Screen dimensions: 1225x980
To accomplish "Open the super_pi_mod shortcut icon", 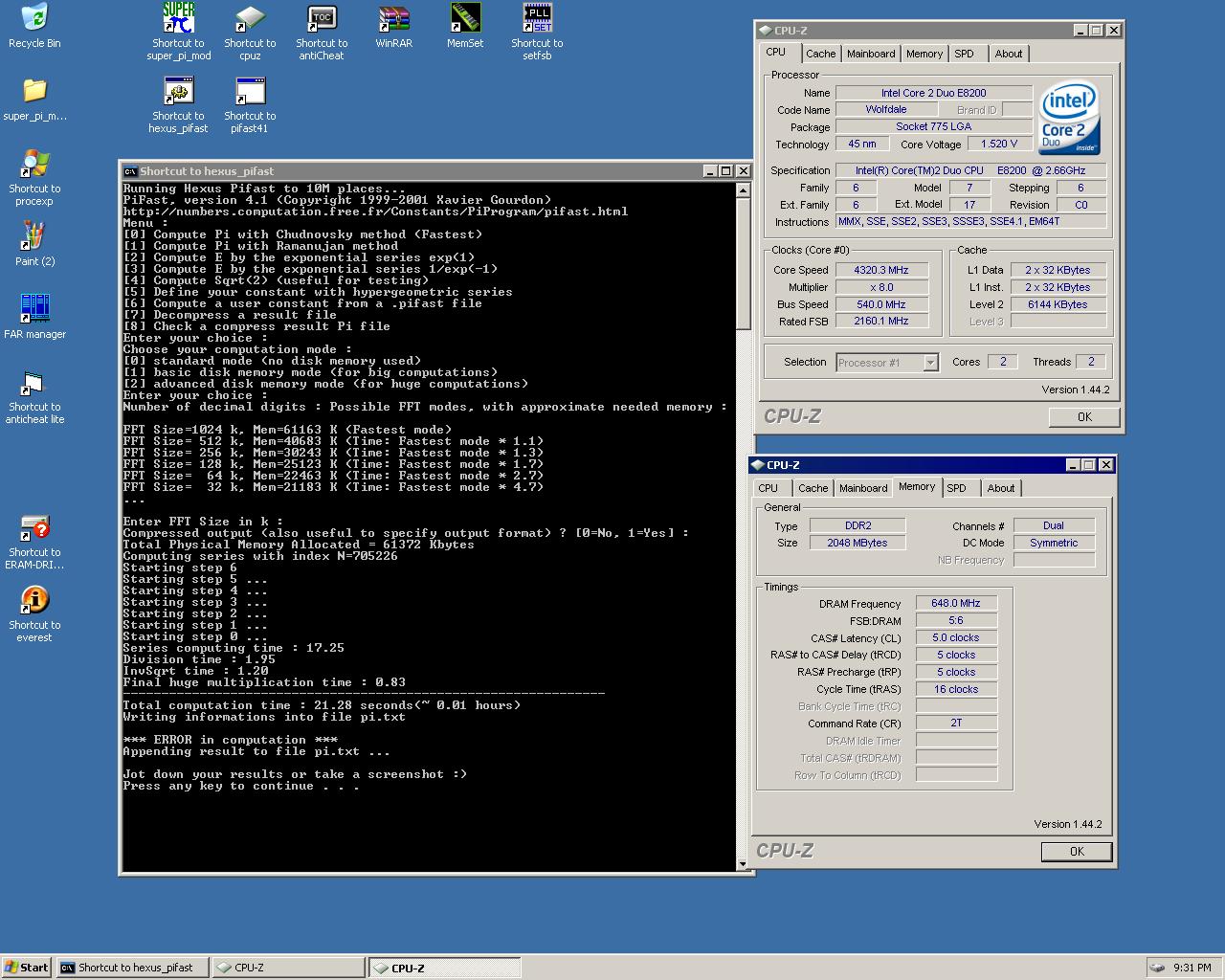I will (x=178, y=17).
